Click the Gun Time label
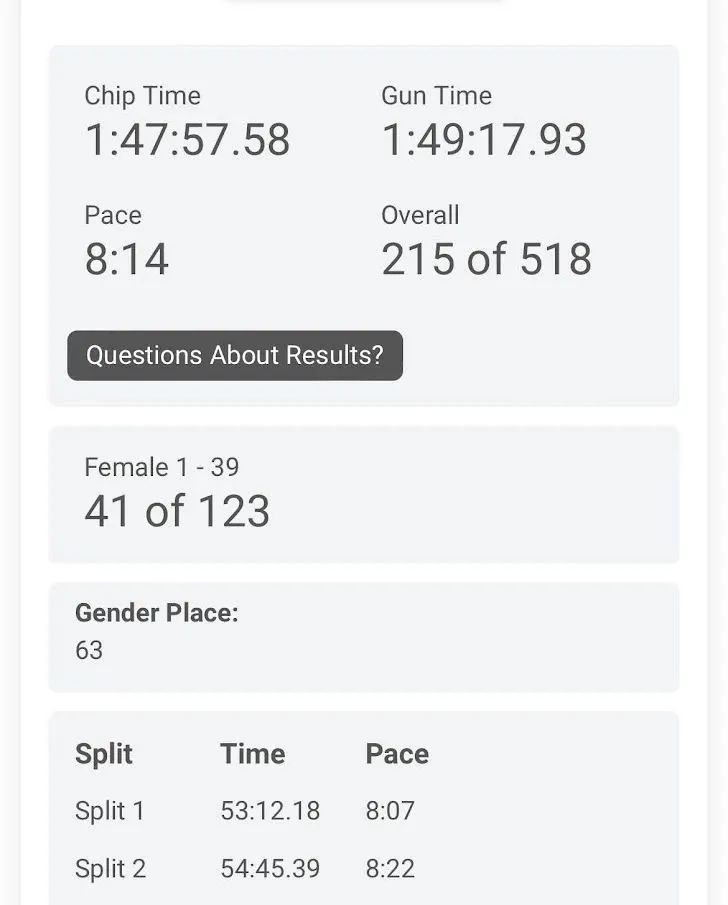728x905 pixels. (x=436, y=96)
